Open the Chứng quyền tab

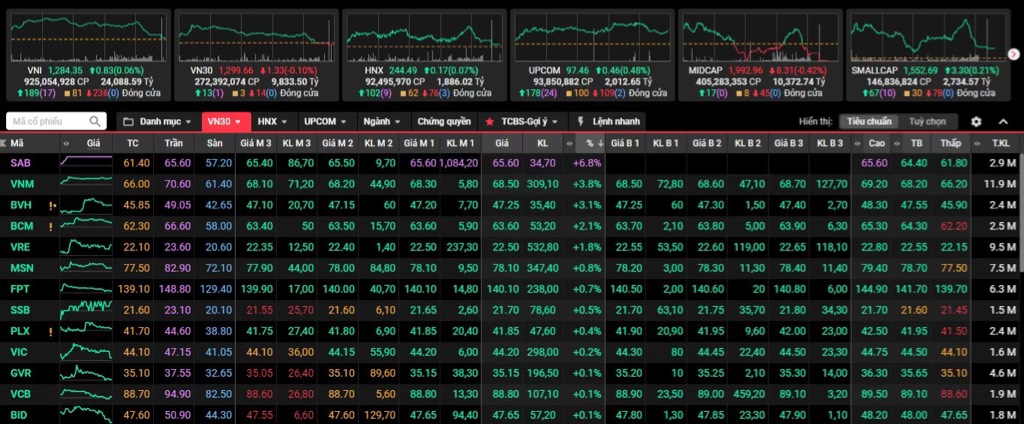click(x=443, y=121)
